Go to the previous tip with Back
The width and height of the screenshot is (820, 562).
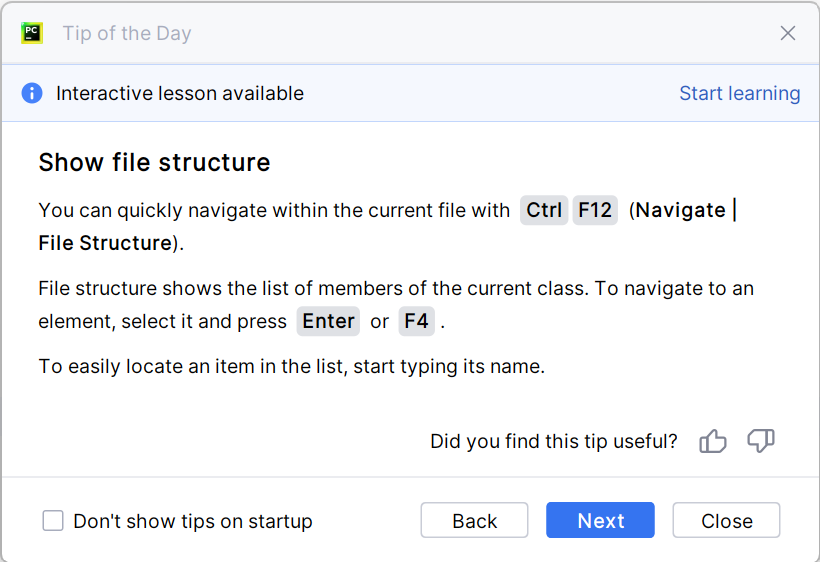tap(474, 521)
